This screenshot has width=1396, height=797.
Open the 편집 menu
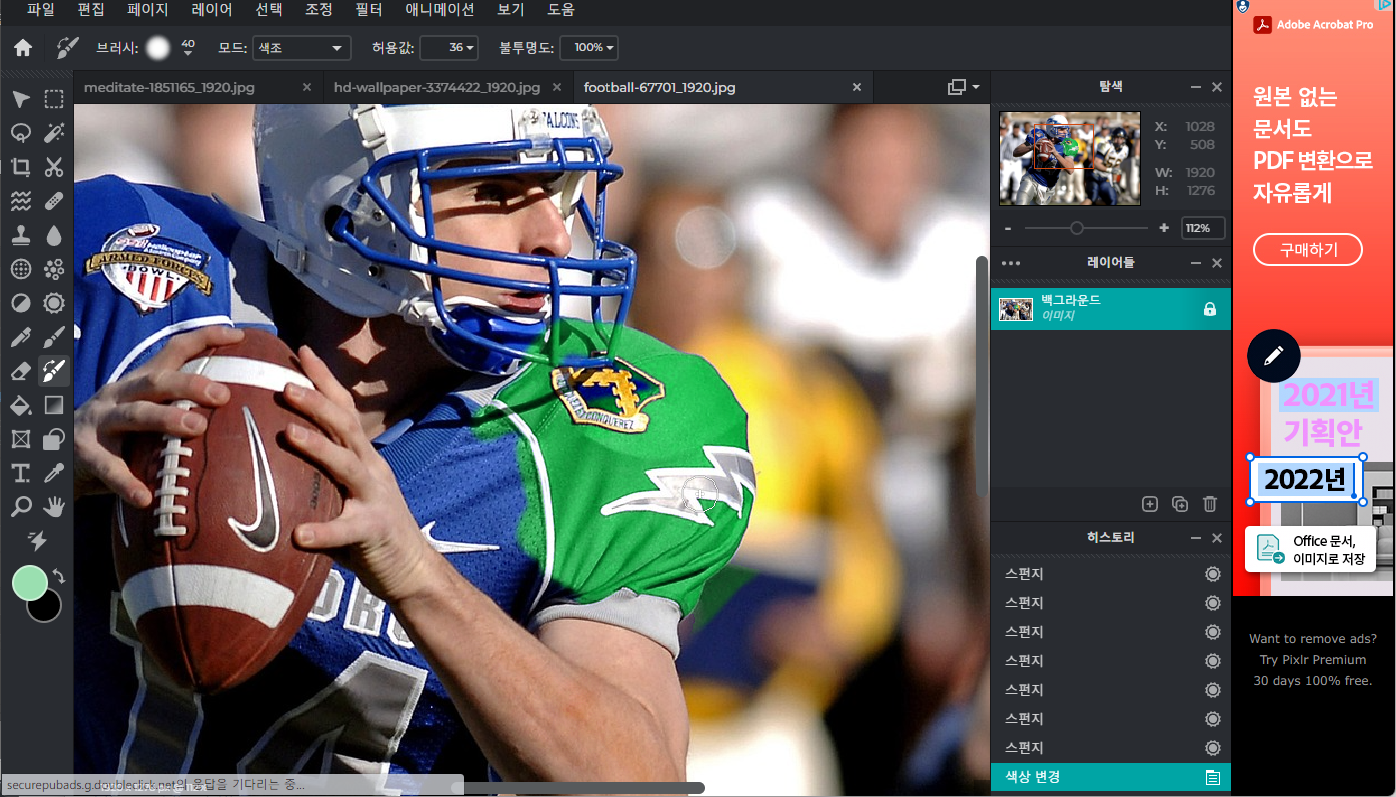(x=91, y=10)
